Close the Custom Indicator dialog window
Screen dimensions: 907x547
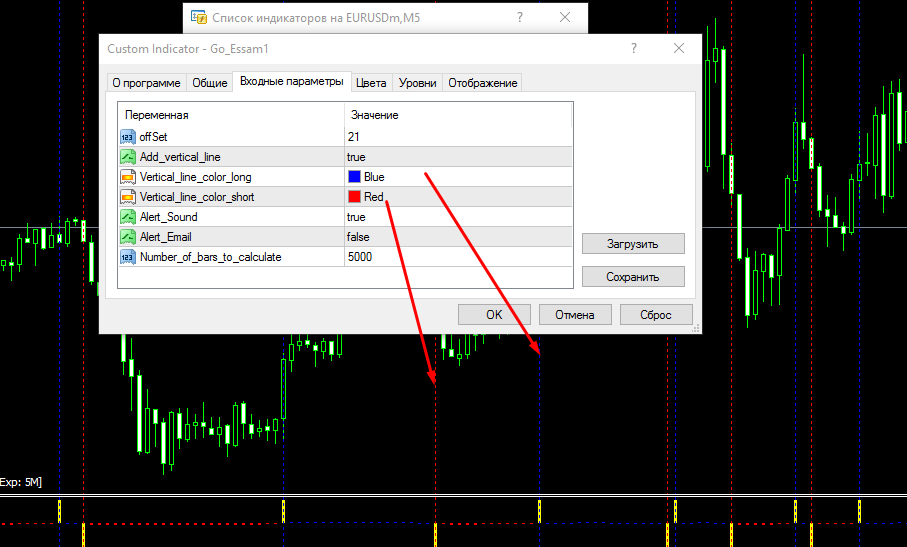[x=679, y=49]
